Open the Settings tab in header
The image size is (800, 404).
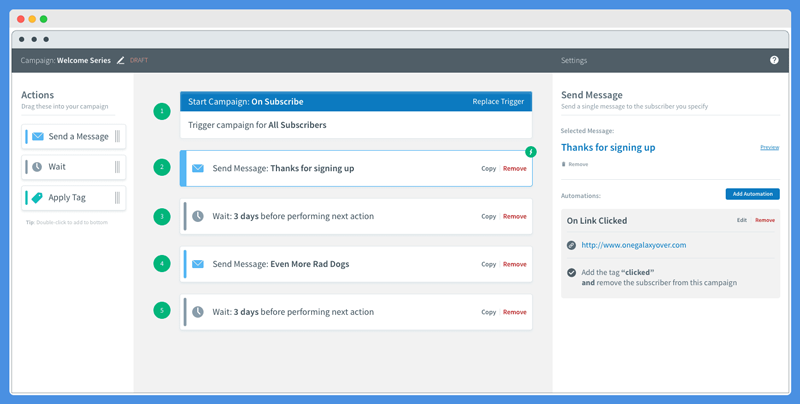click(x=574, y=60)
